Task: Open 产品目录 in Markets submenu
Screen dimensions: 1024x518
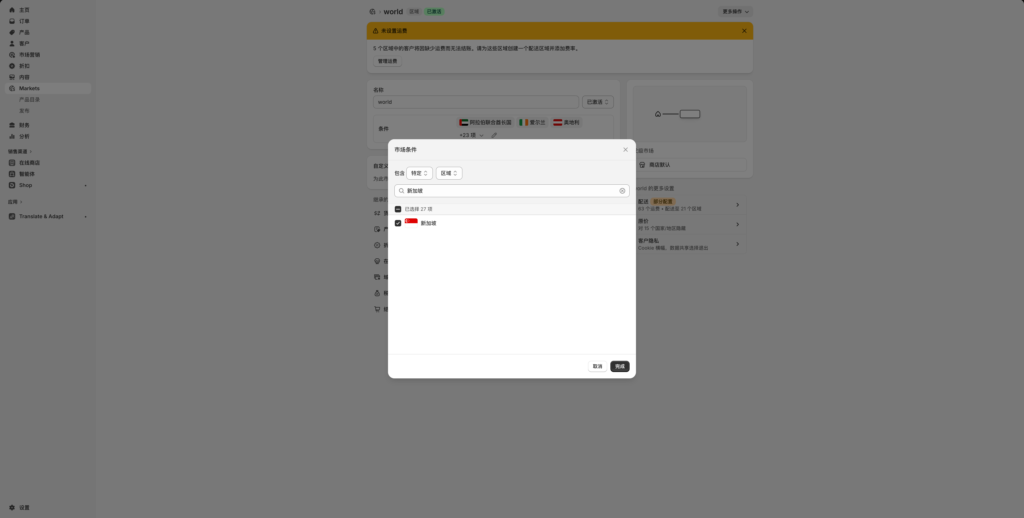Action: pyautogui.click(x=29, y=99)
